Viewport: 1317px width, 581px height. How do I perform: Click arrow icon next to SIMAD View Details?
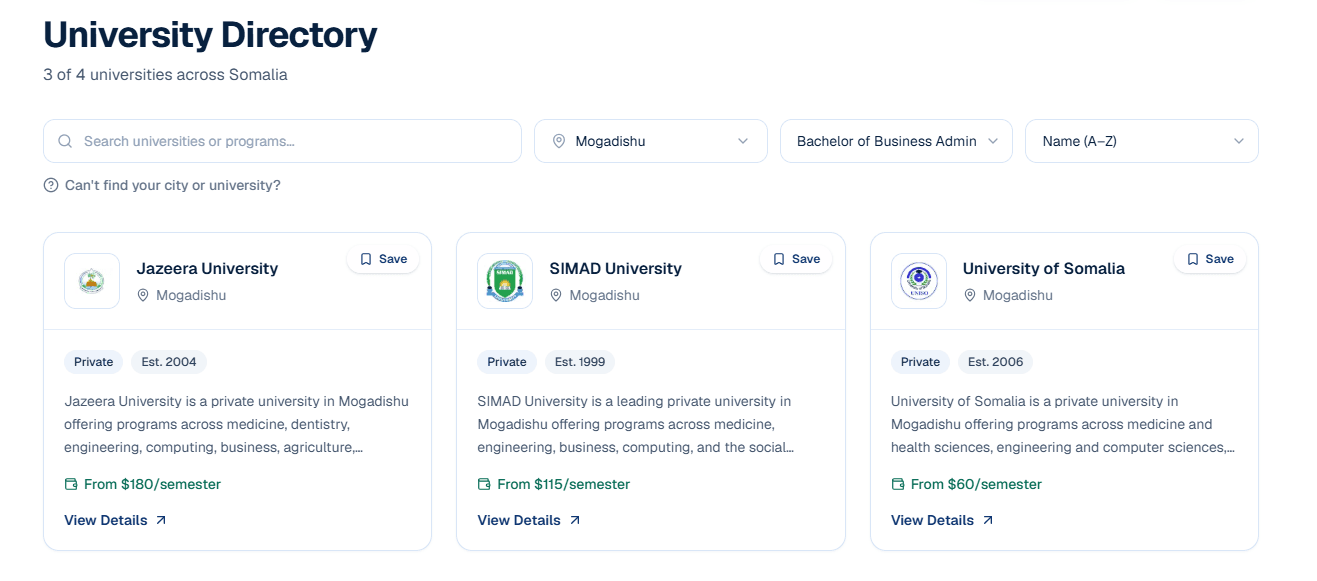tap(574, 520)
